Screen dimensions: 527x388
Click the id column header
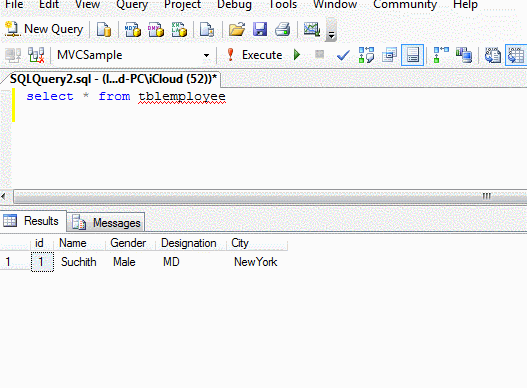pyautogui.click(x=42, y=243)
